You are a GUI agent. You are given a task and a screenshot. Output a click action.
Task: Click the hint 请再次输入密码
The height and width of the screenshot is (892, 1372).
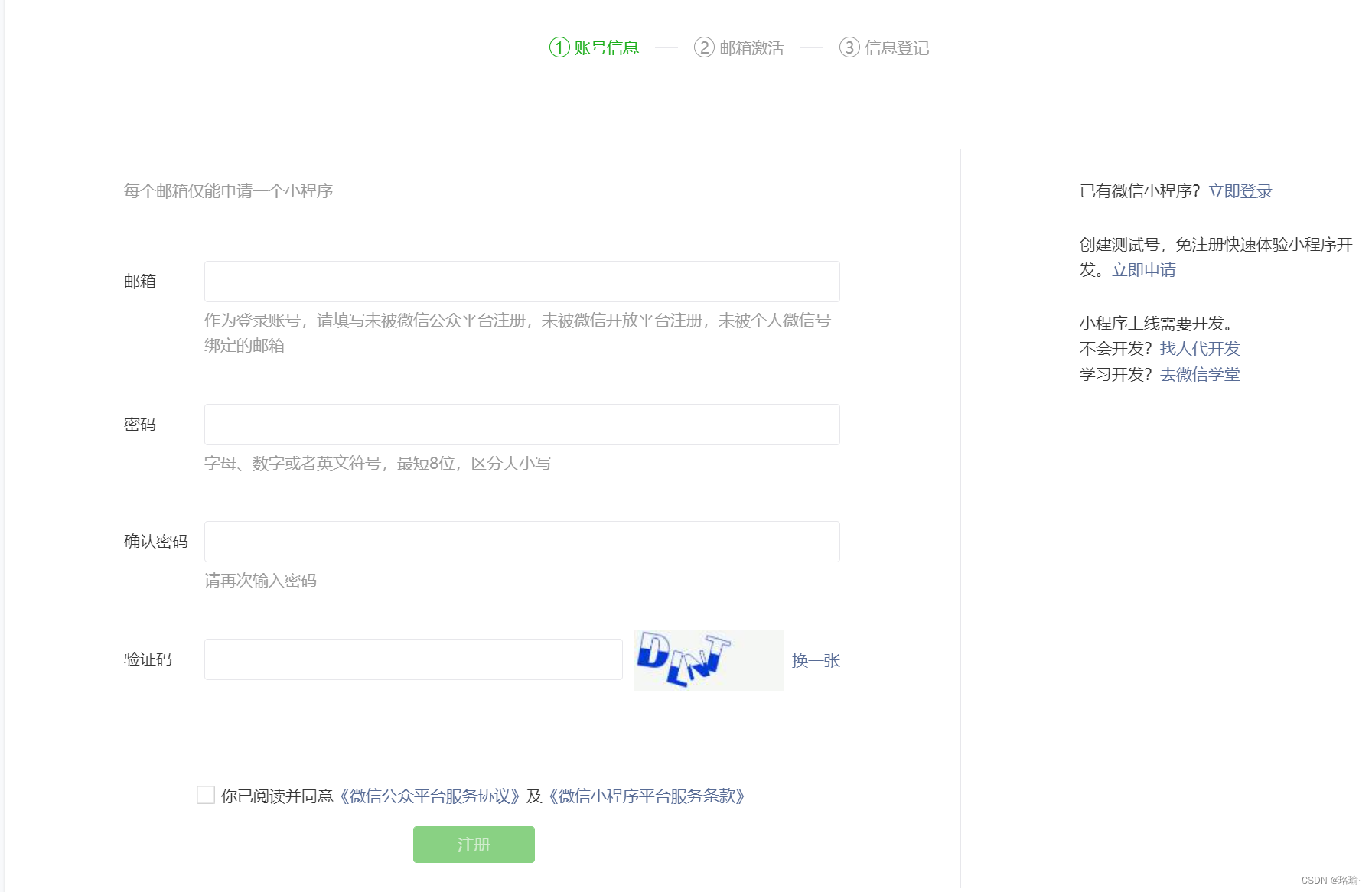(260, 581)
